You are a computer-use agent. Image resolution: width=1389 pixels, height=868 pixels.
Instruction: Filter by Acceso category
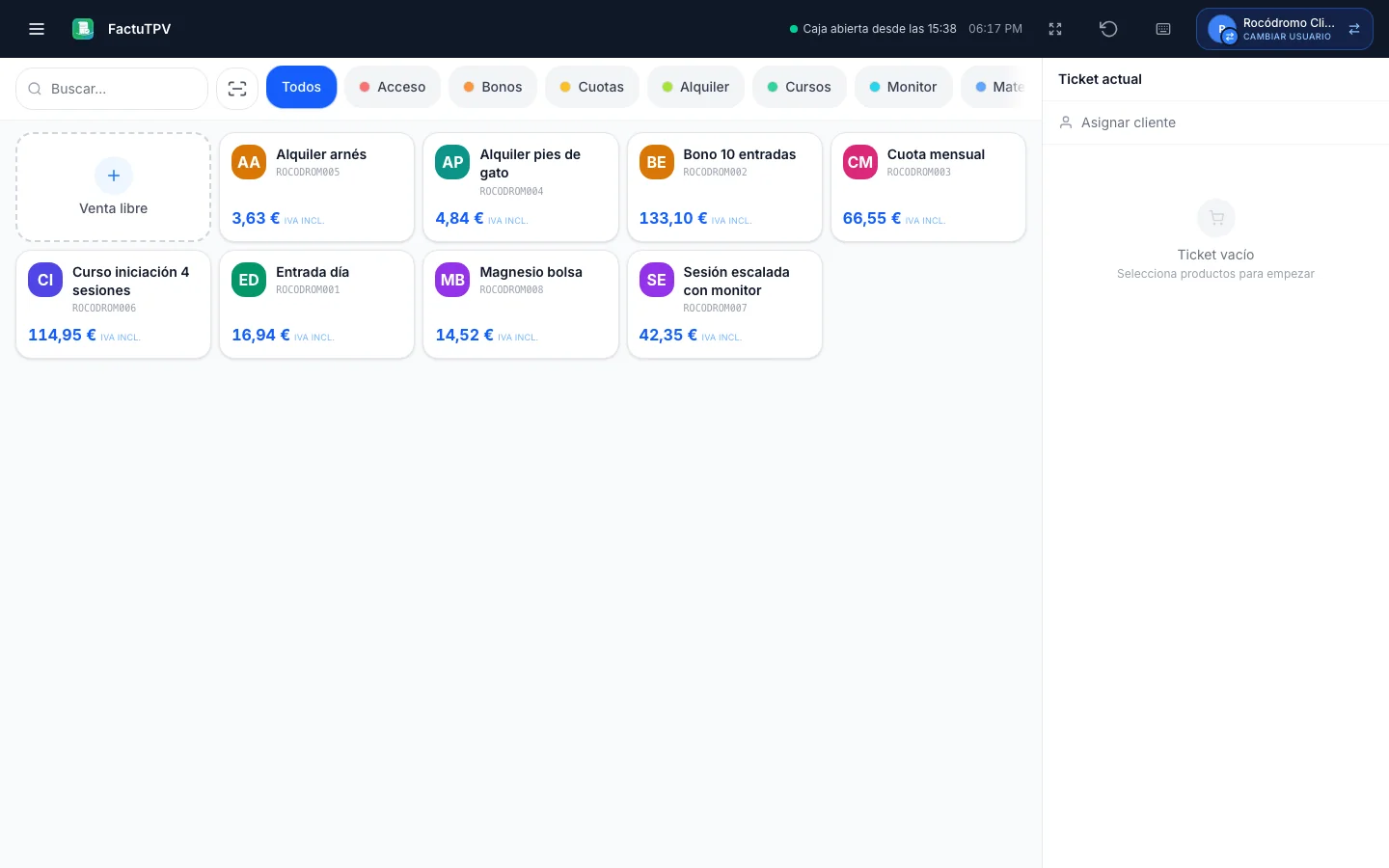click(x=393, y=87)
